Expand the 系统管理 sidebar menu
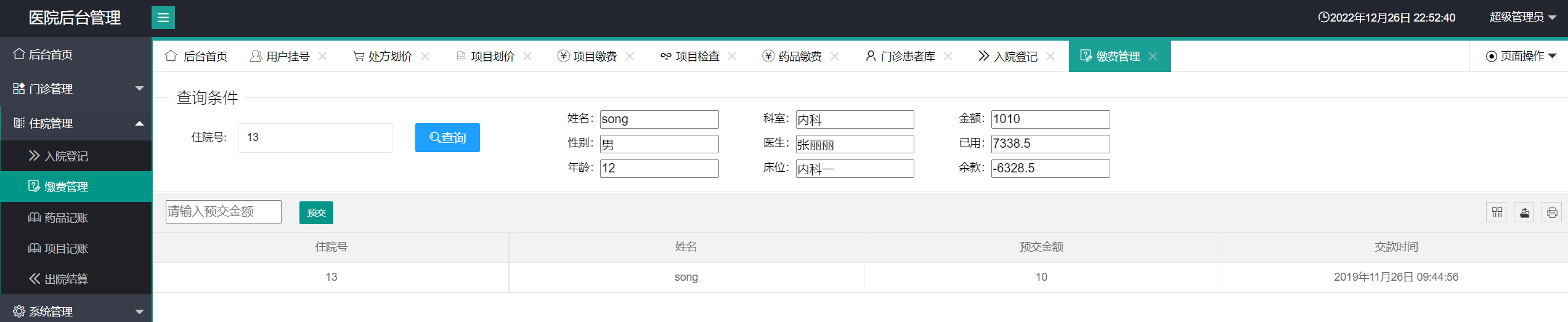This screenshot has height=322, width=1568. click(76, 312)
